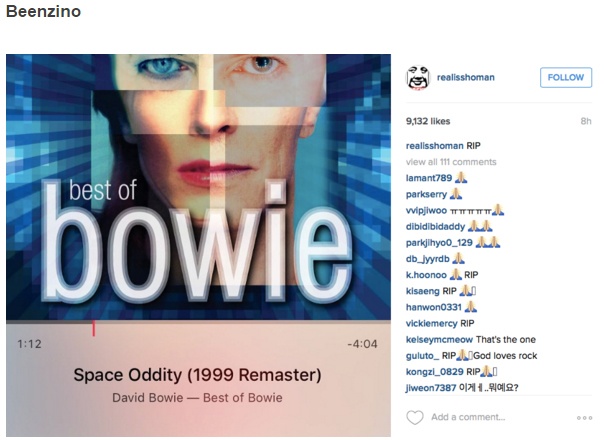Visit jiweon7387's profile
This screenshot has width=605, height=440.
(431, 388)
